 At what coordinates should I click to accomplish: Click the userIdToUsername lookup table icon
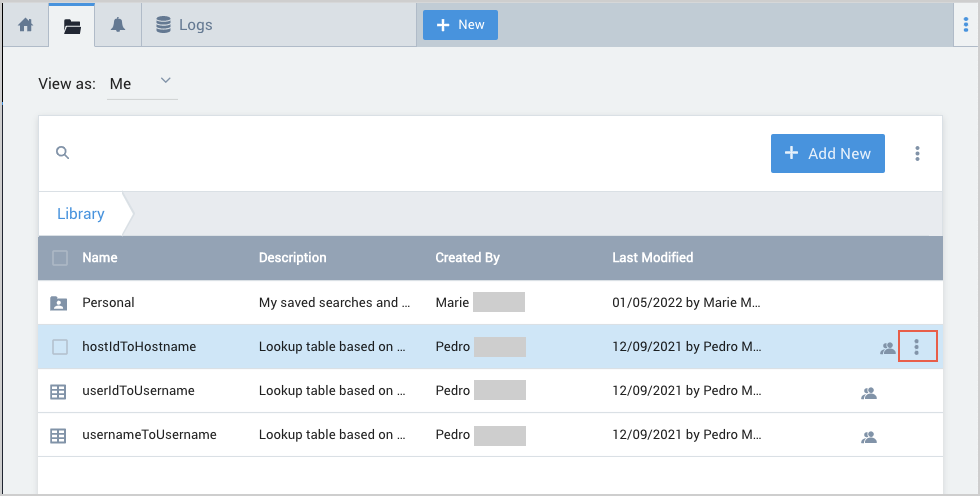tap(59, 392)
